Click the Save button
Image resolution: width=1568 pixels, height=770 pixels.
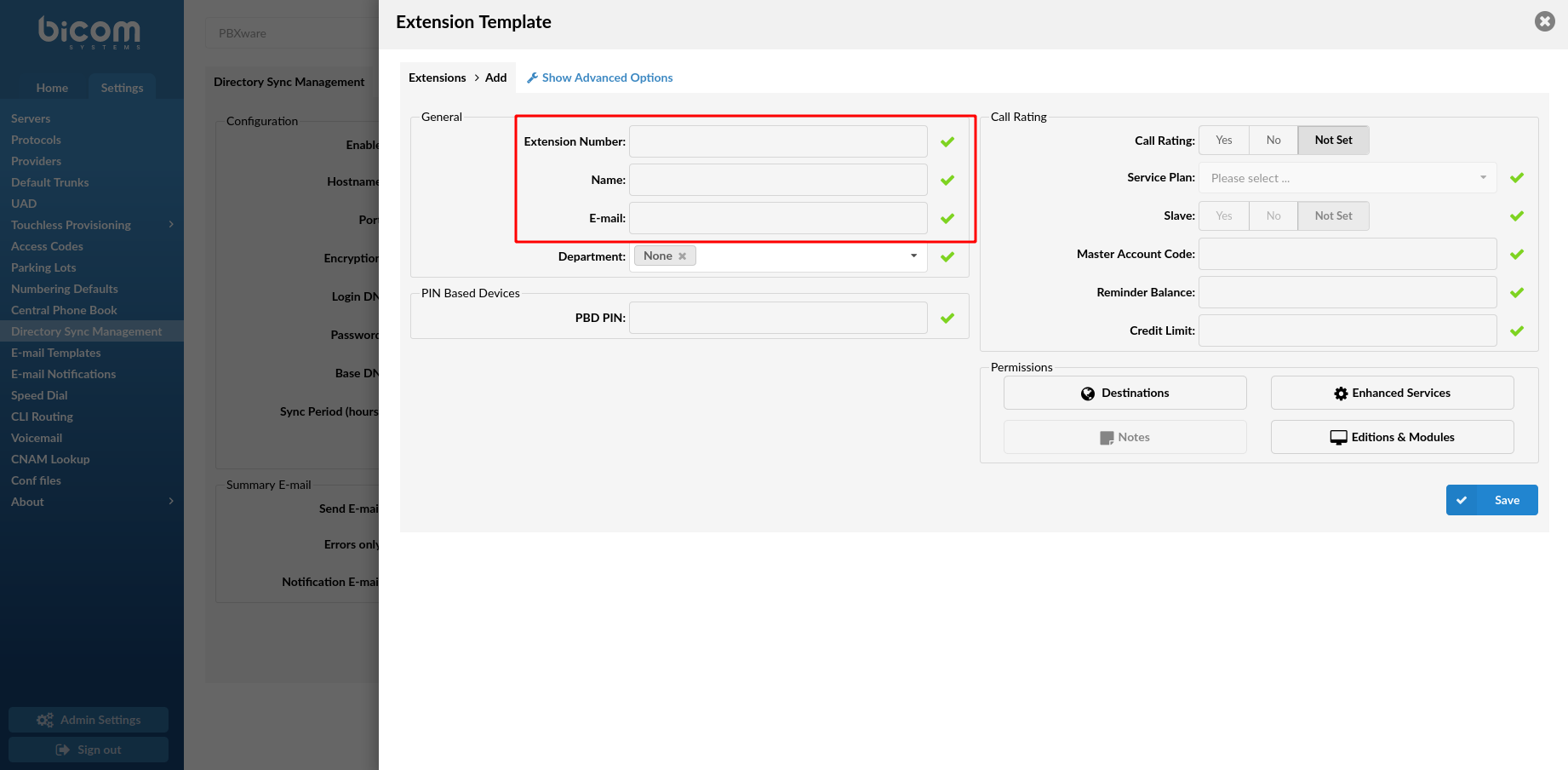click(x=1491, y=500)
